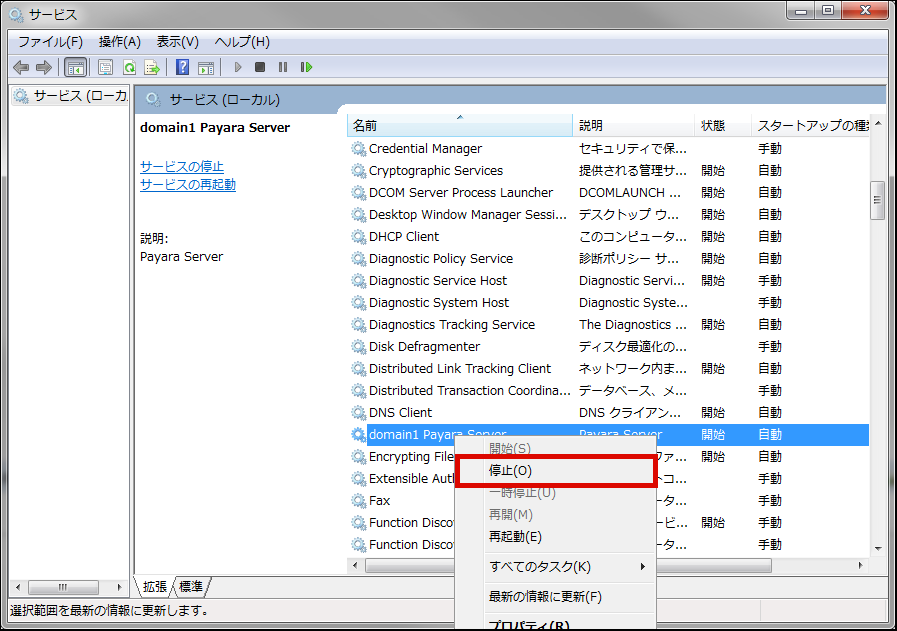Click the Properties toolbar icon
The width and height of the screenshot is (897, 631).
point(105,67)
